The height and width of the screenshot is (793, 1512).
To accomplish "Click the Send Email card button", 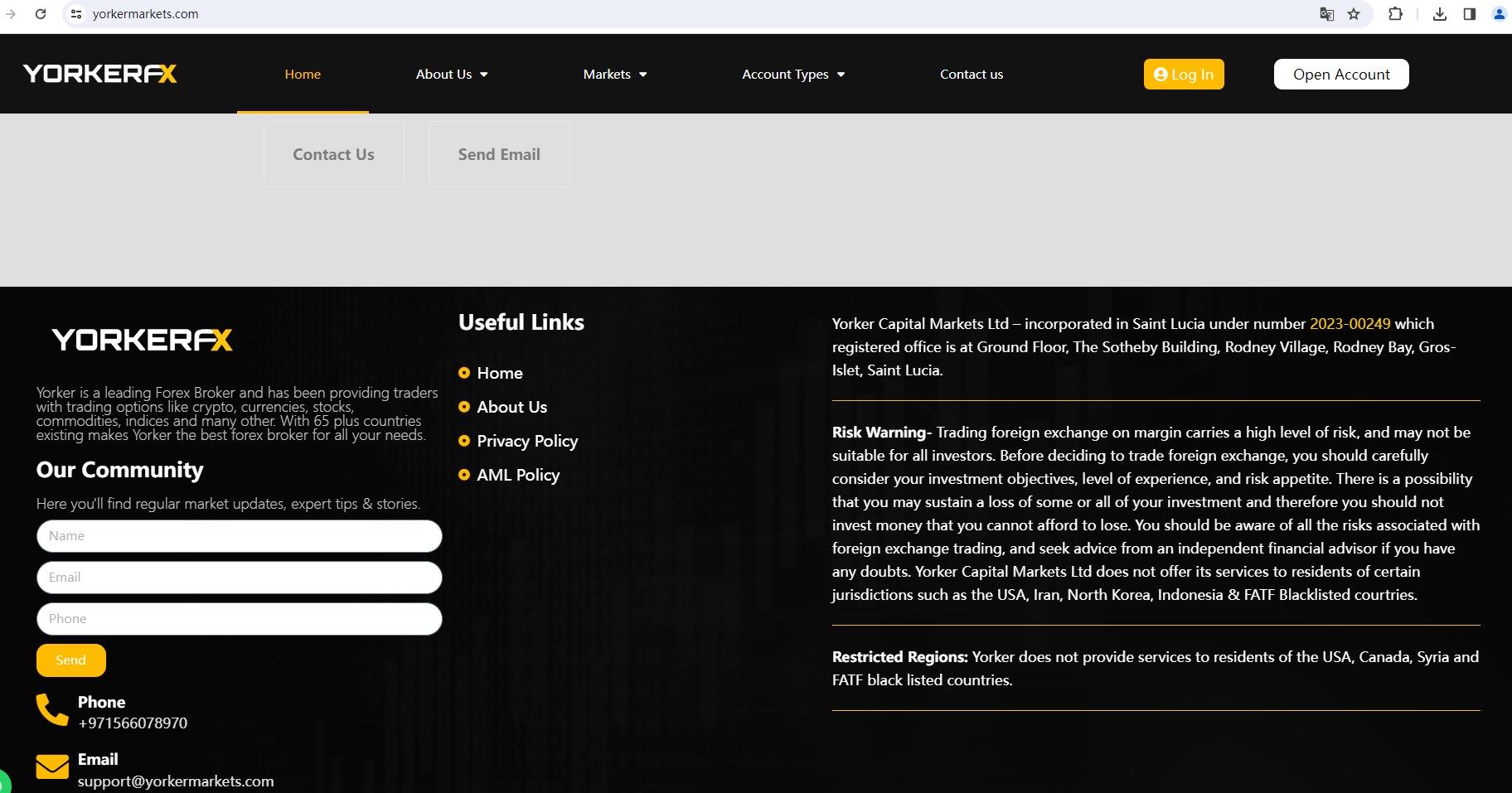I will 499,154.
